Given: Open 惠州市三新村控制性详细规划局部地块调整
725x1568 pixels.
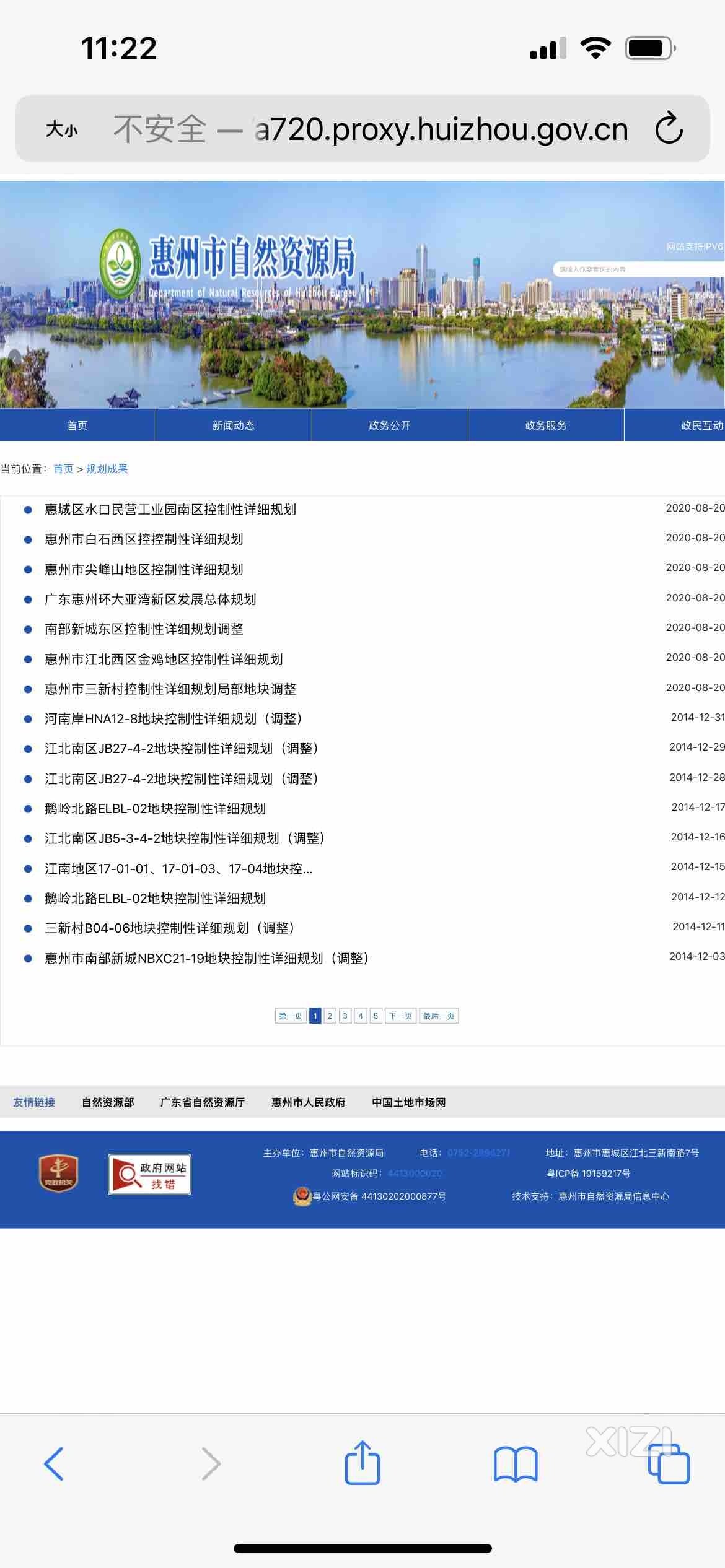Looking at the screenshot, I should point(170,689).
